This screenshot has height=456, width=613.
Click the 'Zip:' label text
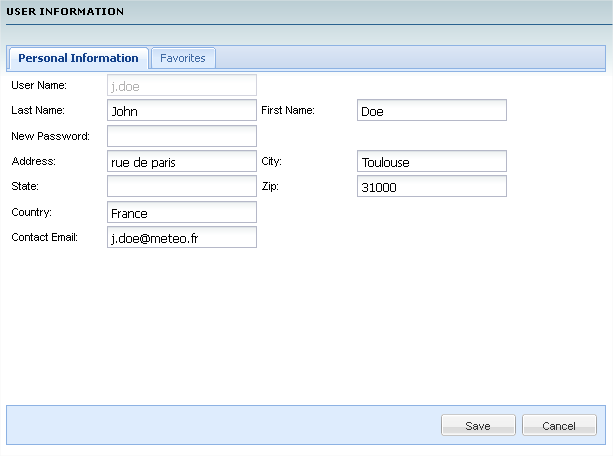pos(270,187)
